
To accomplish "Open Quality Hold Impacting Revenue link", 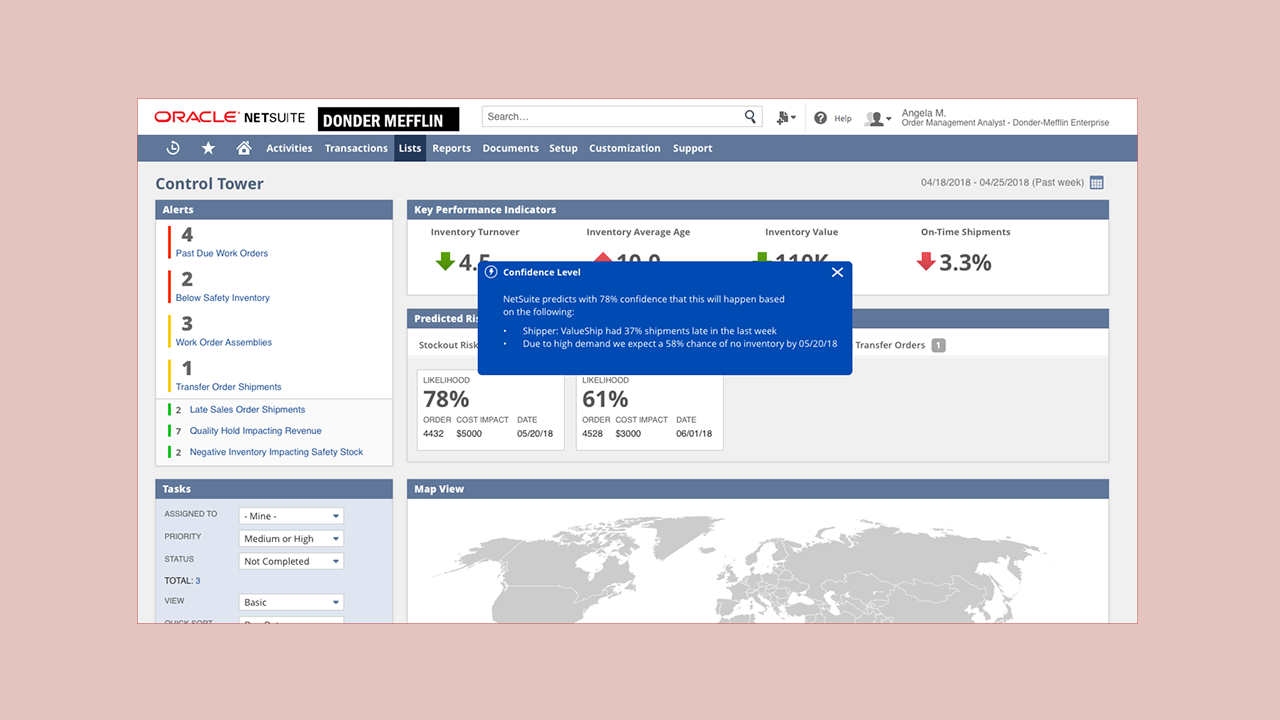I will [x=256, y=431].
